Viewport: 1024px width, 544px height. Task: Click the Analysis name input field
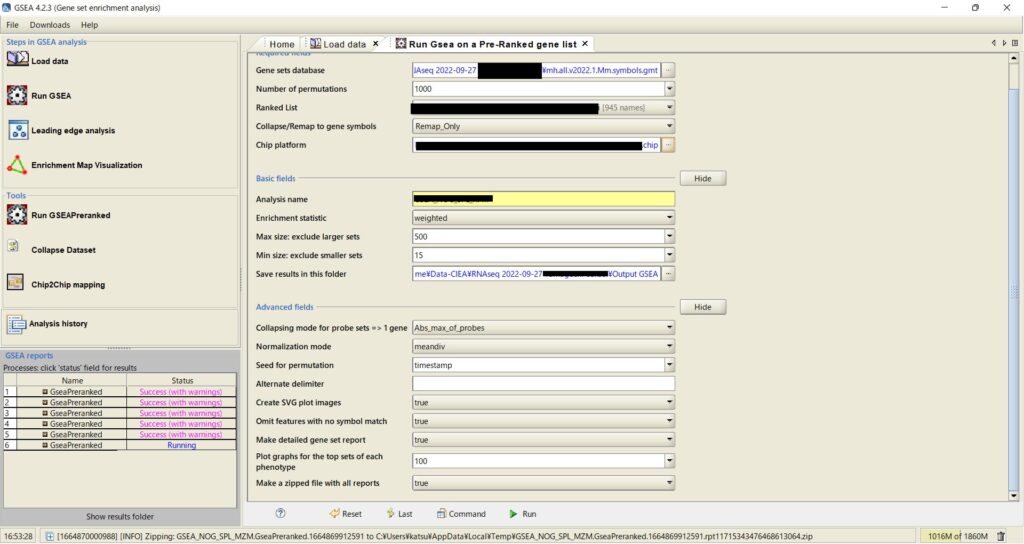(543, 199)
